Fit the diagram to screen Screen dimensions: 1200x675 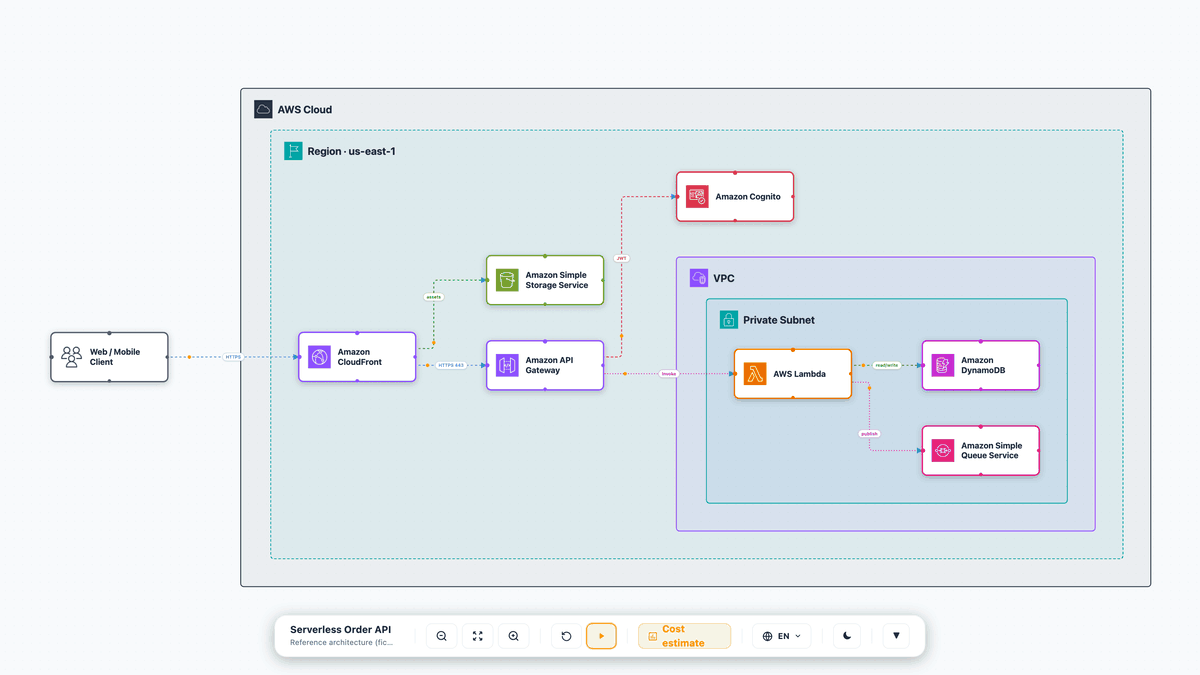[477, 636]
